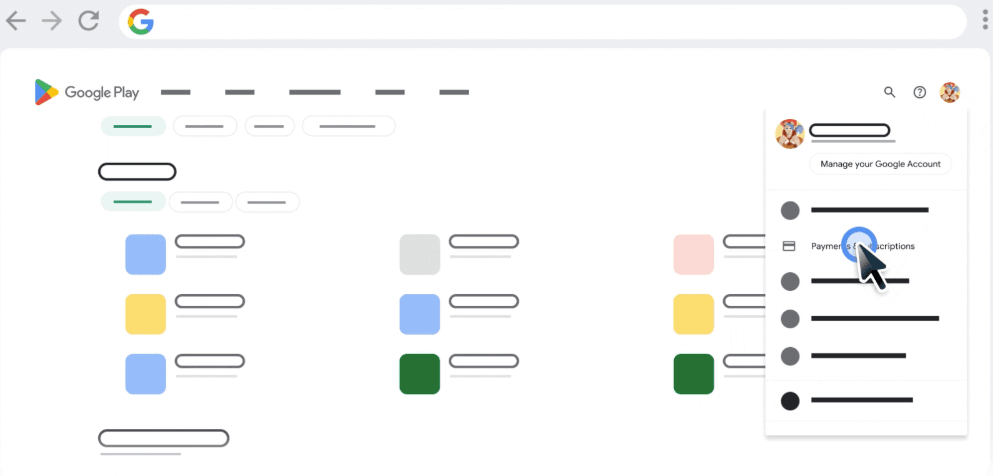
Task: Open the help question mark icon
Action: tap(920, 92)
